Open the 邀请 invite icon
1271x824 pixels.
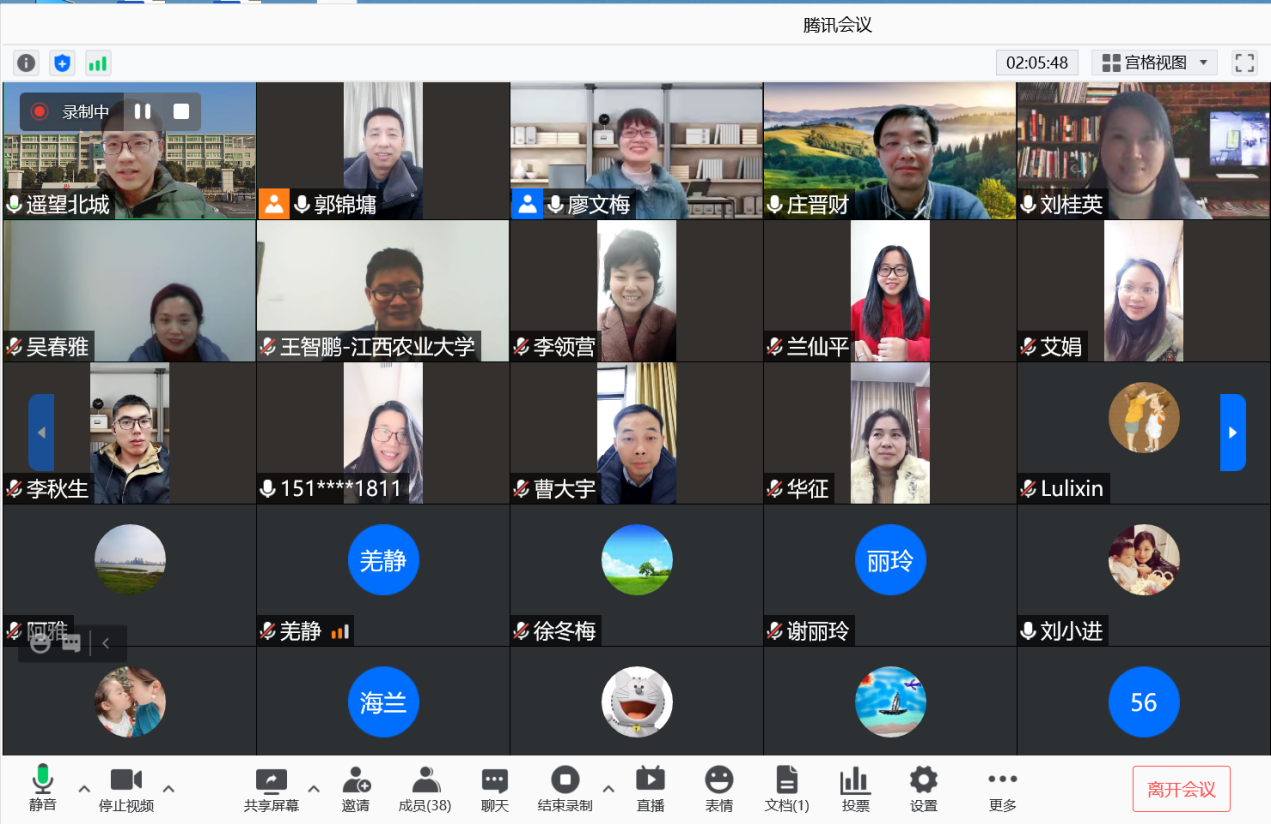(356, 789)
